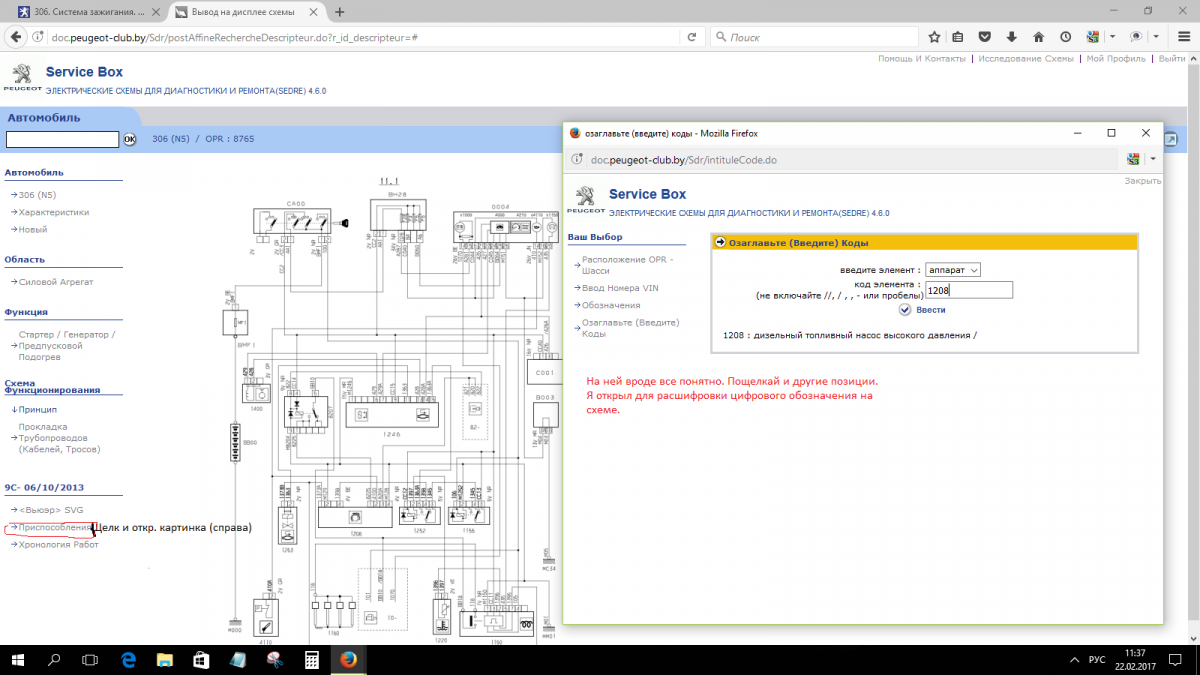
Task: Reload the page with the refresh icon
Action: [x=691, y=37]
